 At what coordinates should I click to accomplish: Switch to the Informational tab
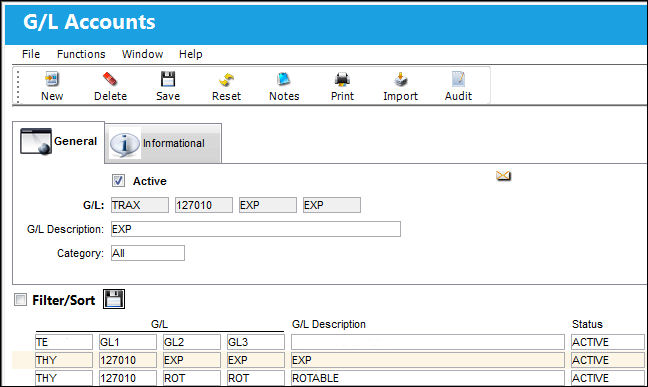pos(164,143)
